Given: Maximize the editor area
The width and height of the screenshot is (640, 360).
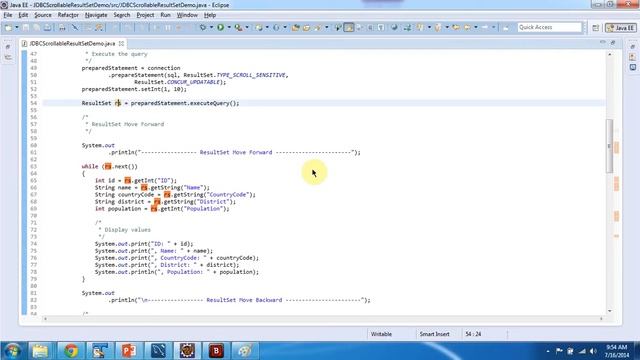Looking at the screenshot, I should [x=613, y=42].
